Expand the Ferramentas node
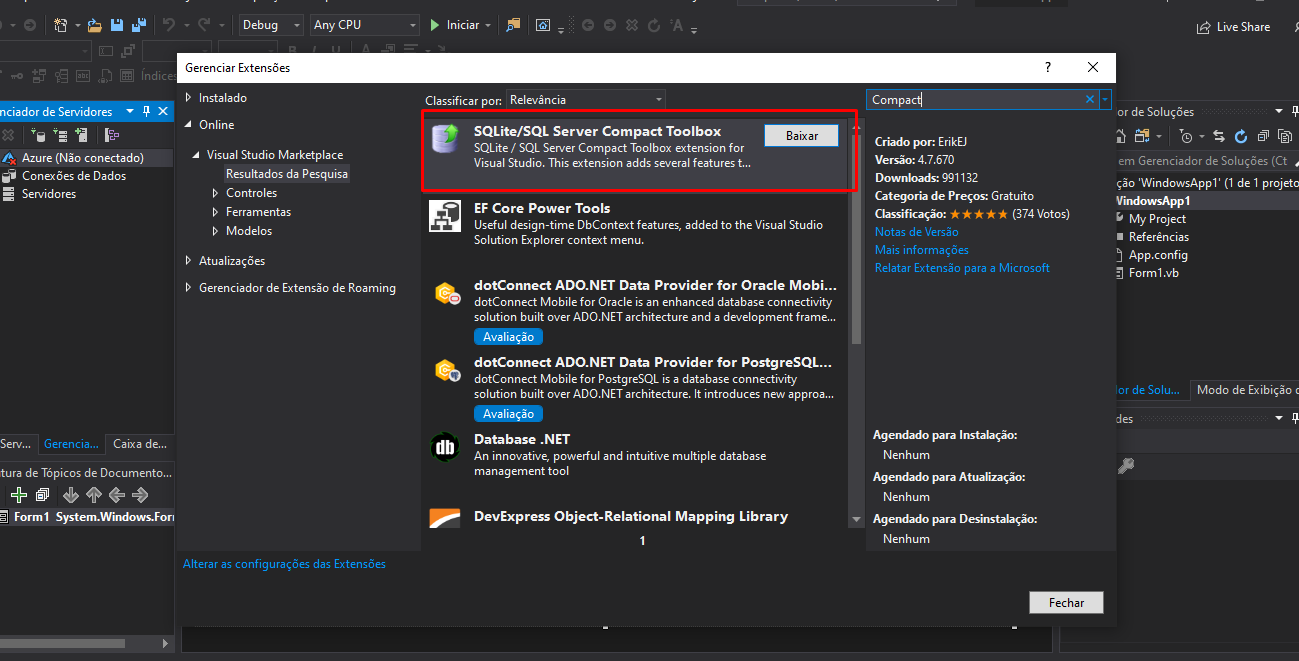The height and width of the screenshot is (661, 1299). [215, 212]
